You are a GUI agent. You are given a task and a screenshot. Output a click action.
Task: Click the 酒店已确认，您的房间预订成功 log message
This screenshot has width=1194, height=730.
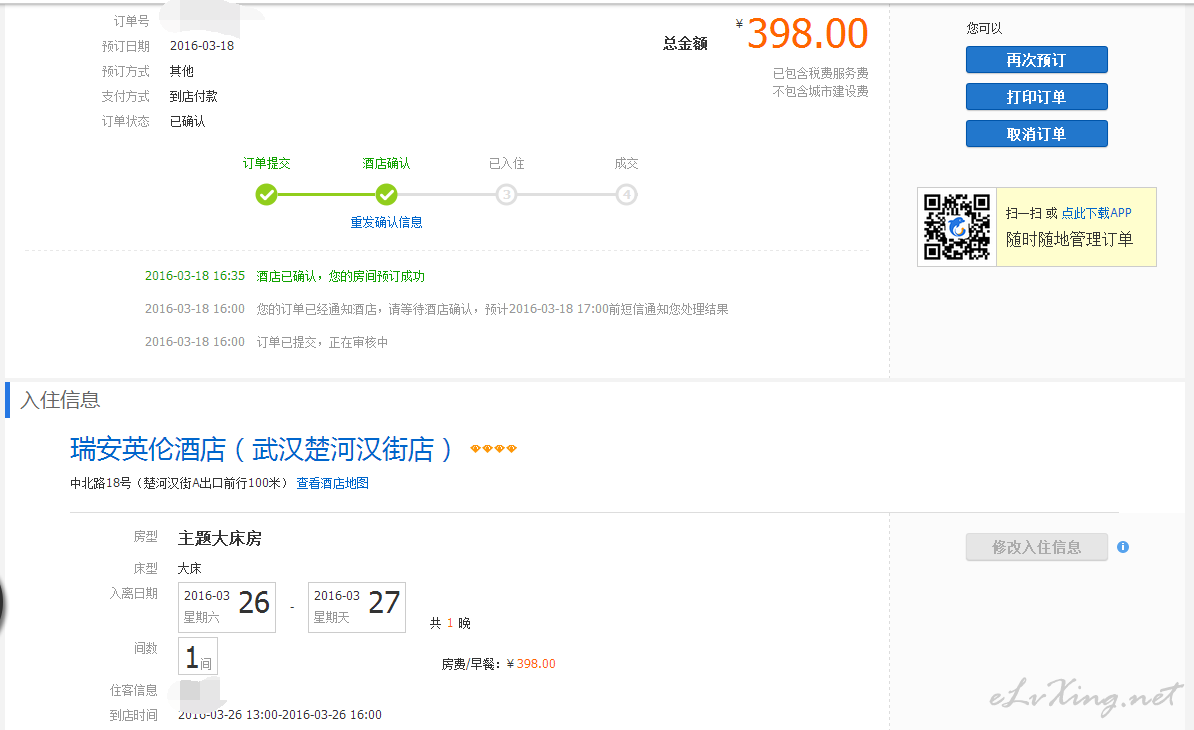[340, 276]
